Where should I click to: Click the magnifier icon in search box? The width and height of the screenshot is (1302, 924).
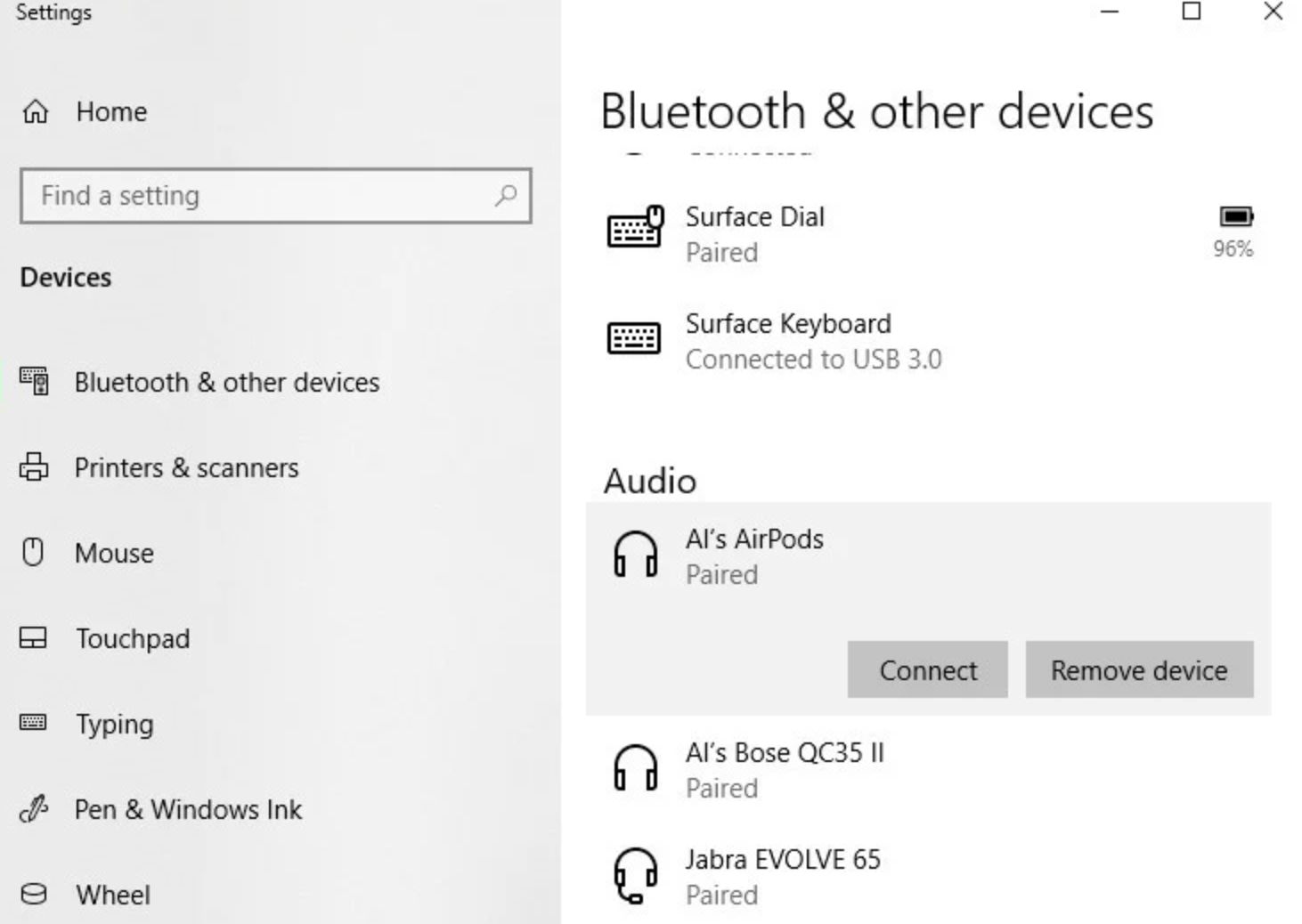click(506, 195)
